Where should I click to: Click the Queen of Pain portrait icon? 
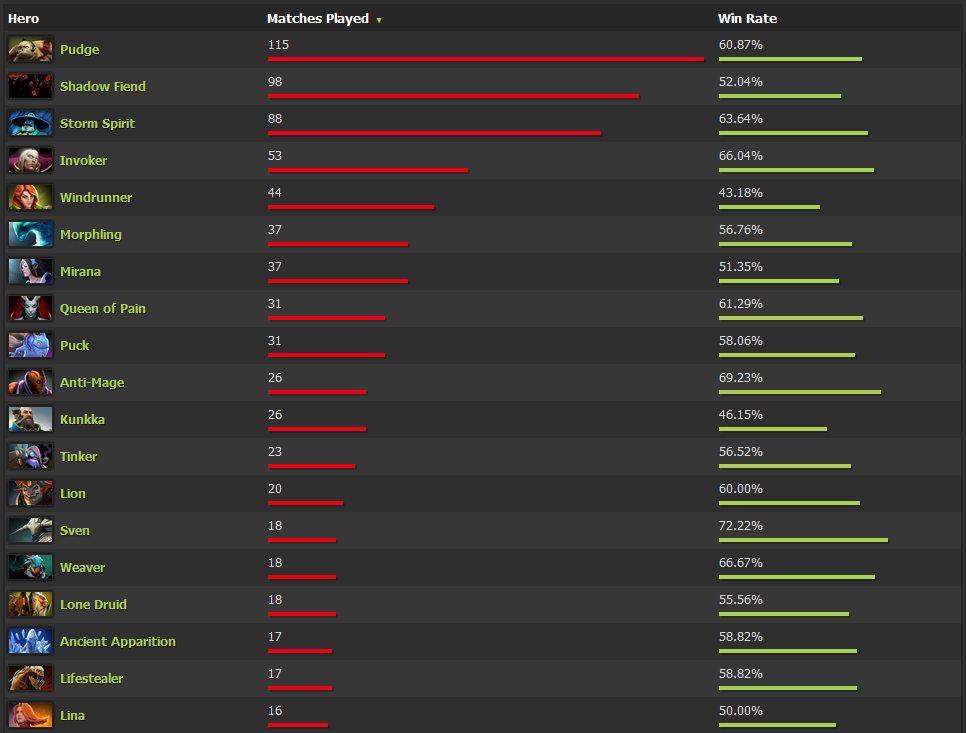[x=30, y=308]
